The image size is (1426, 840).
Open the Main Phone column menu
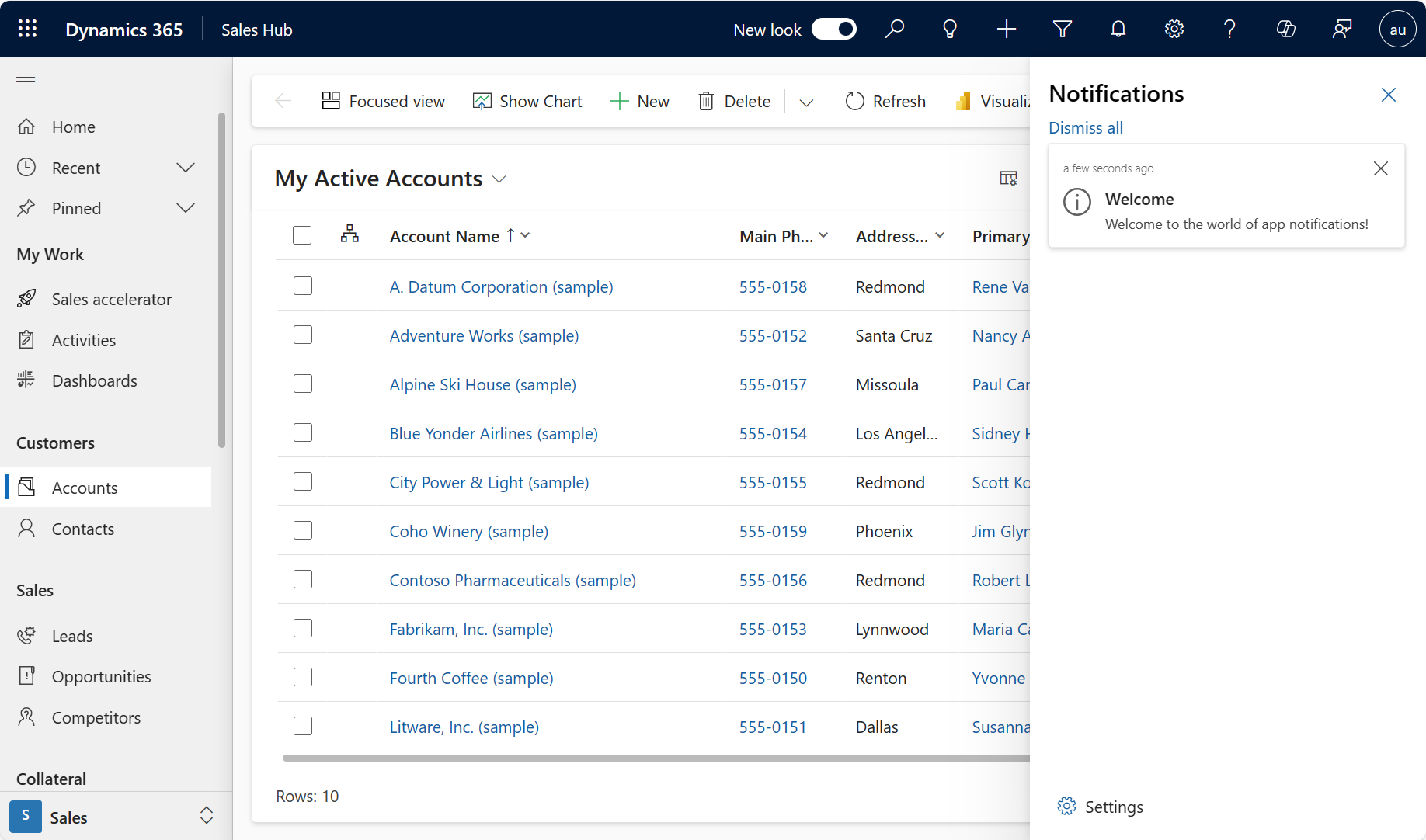(823, 235)
